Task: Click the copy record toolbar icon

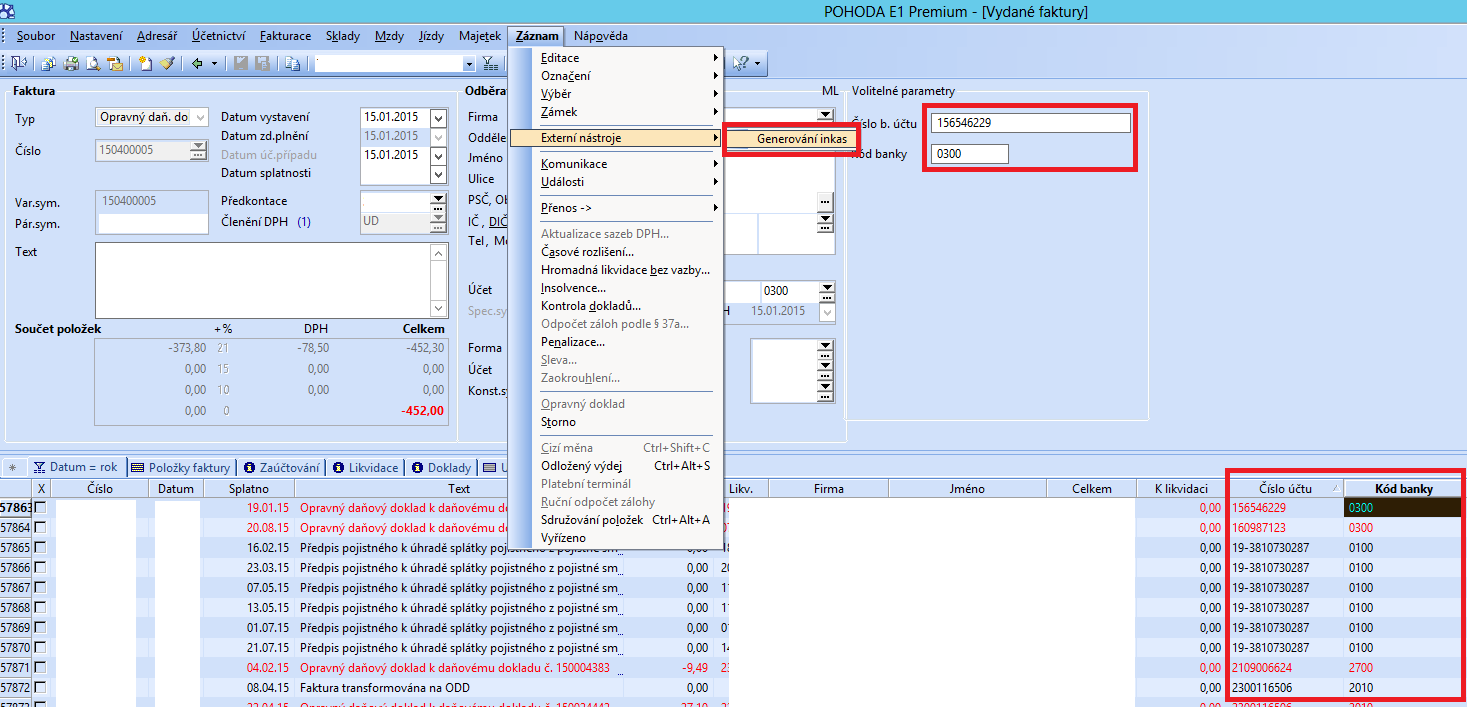Action: (292, 63)
